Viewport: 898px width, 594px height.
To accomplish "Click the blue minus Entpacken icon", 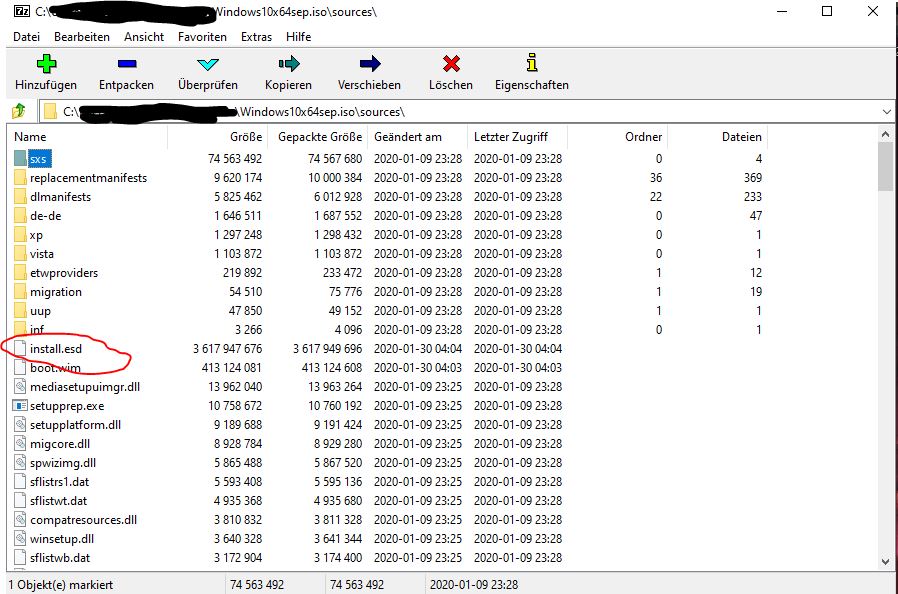I will pos(127,64).
